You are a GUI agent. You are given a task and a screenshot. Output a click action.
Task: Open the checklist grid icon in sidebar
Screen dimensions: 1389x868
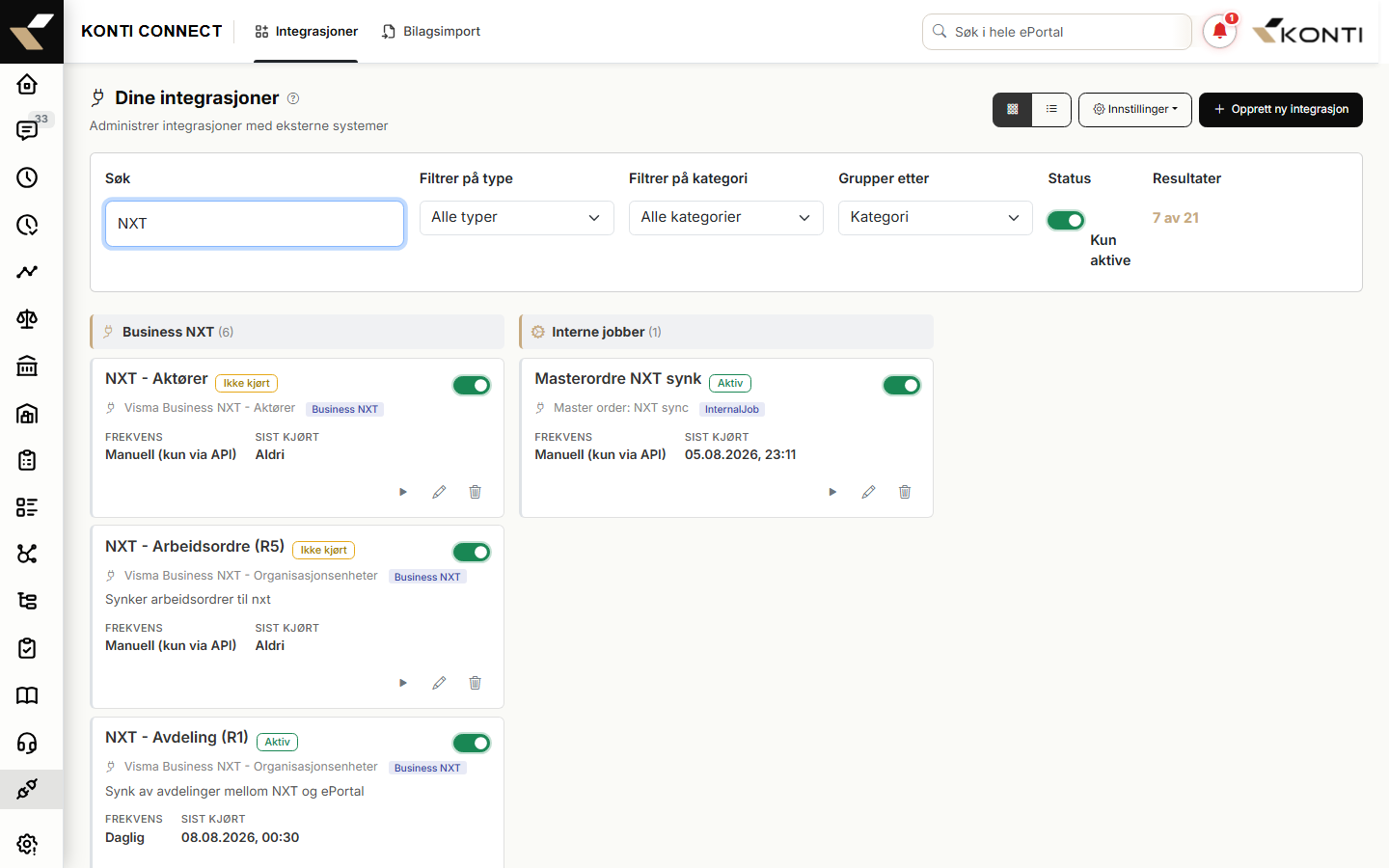[27, 507]
